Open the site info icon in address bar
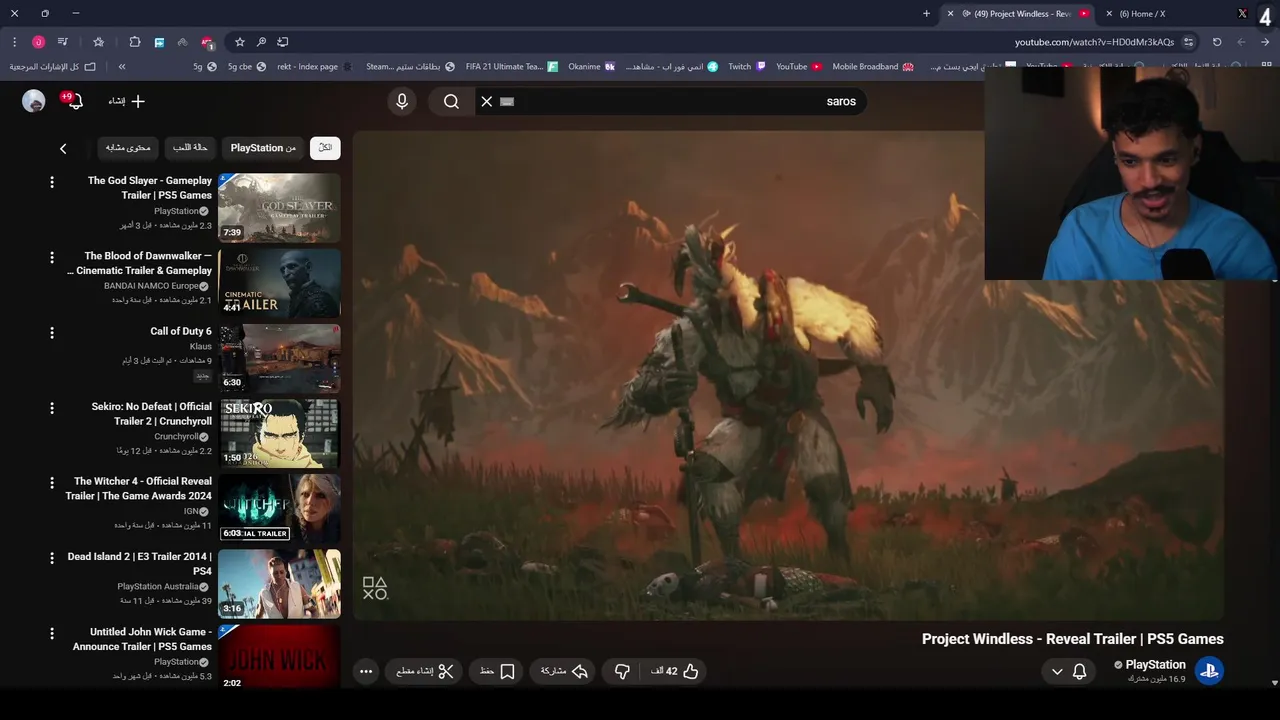 pos(1188,42)
